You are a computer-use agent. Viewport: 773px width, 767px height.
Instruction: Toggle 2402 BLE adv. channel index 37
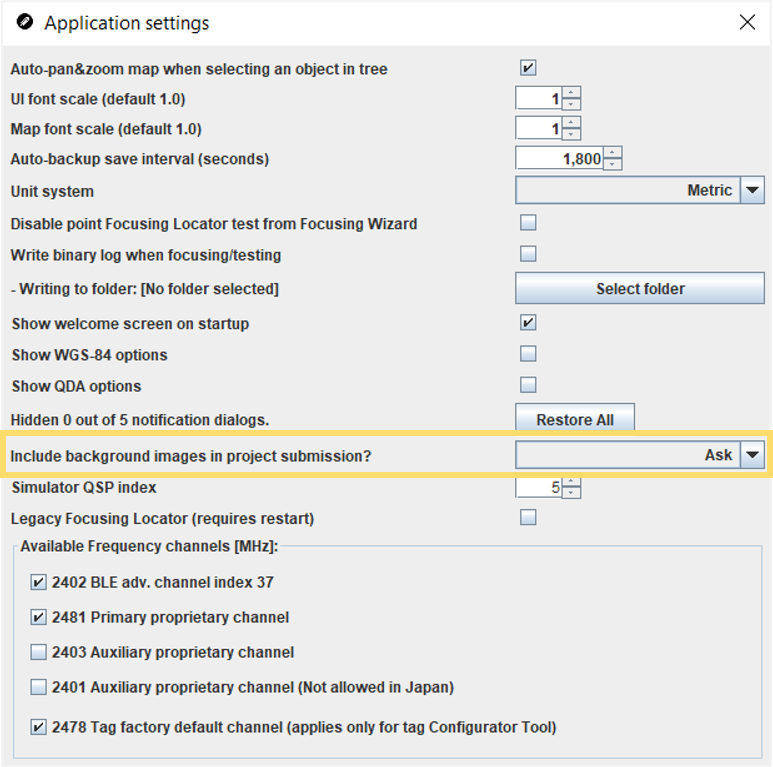tap(38, 582)
